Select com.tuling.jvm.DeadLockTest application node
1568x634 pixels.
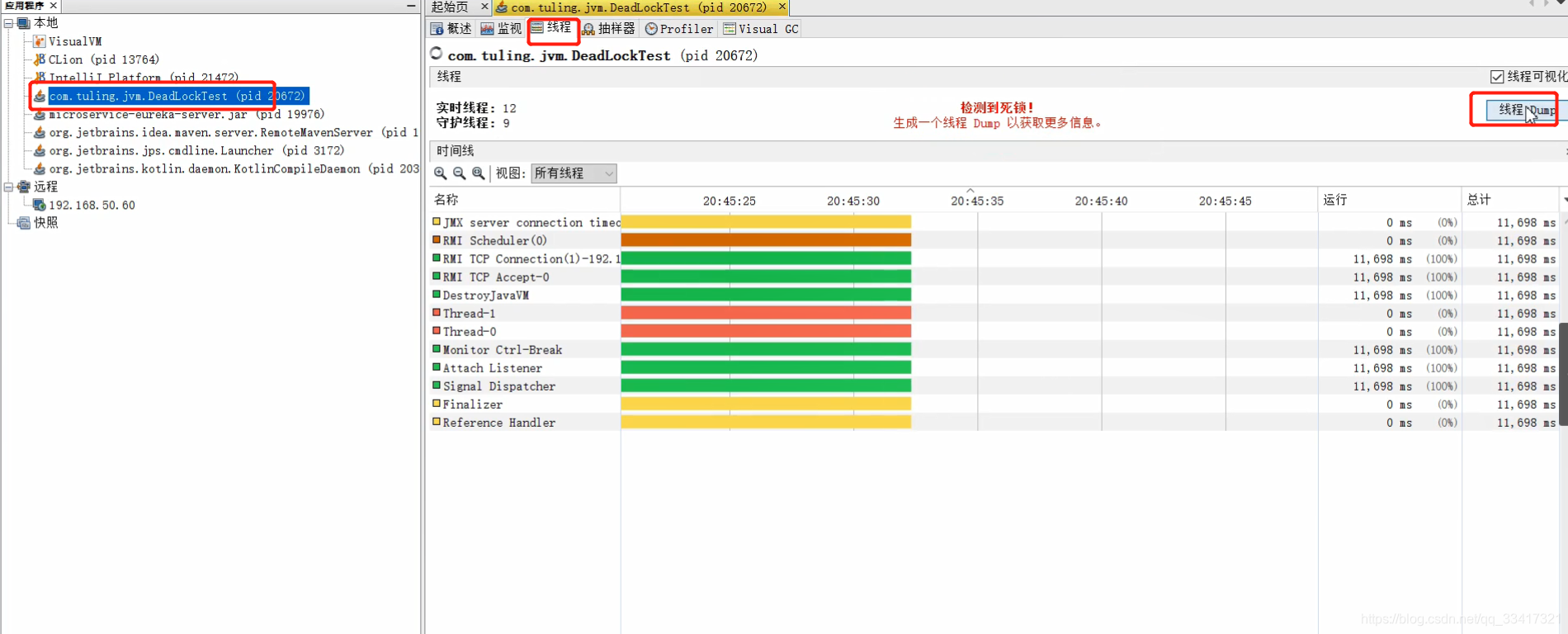[177, 96]
